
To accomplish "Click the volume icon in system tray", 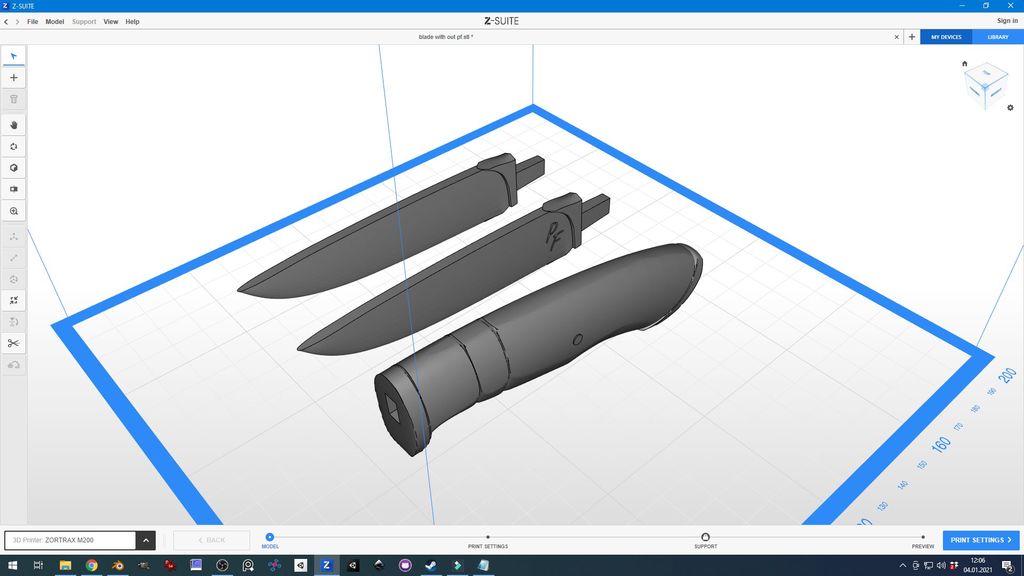I will (x=941, y=566).
